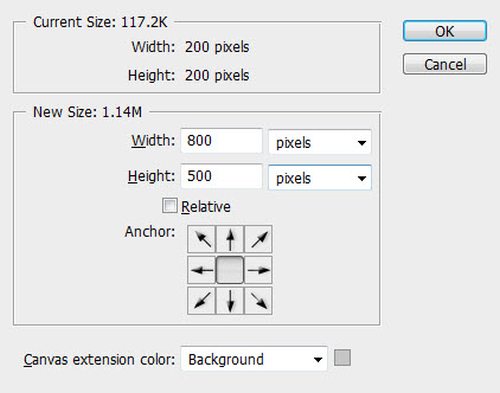This screenshot has width=500, height=393.
Task: Click the New Size 'Width:' label
Action: coord(153,140)
